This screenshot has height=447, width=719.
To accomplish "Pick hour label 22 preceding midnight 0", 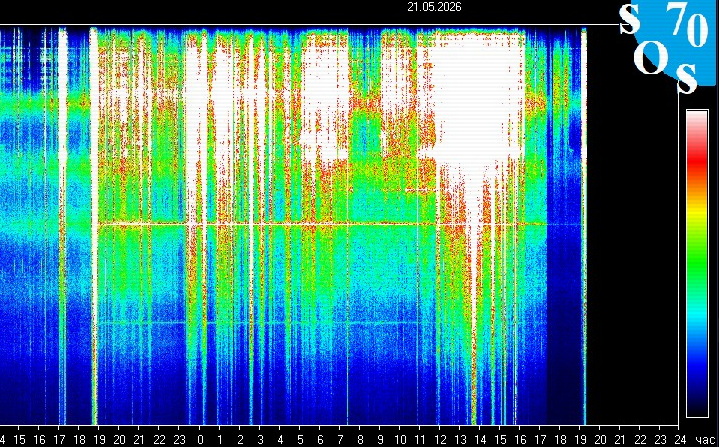I will (159, 439).
